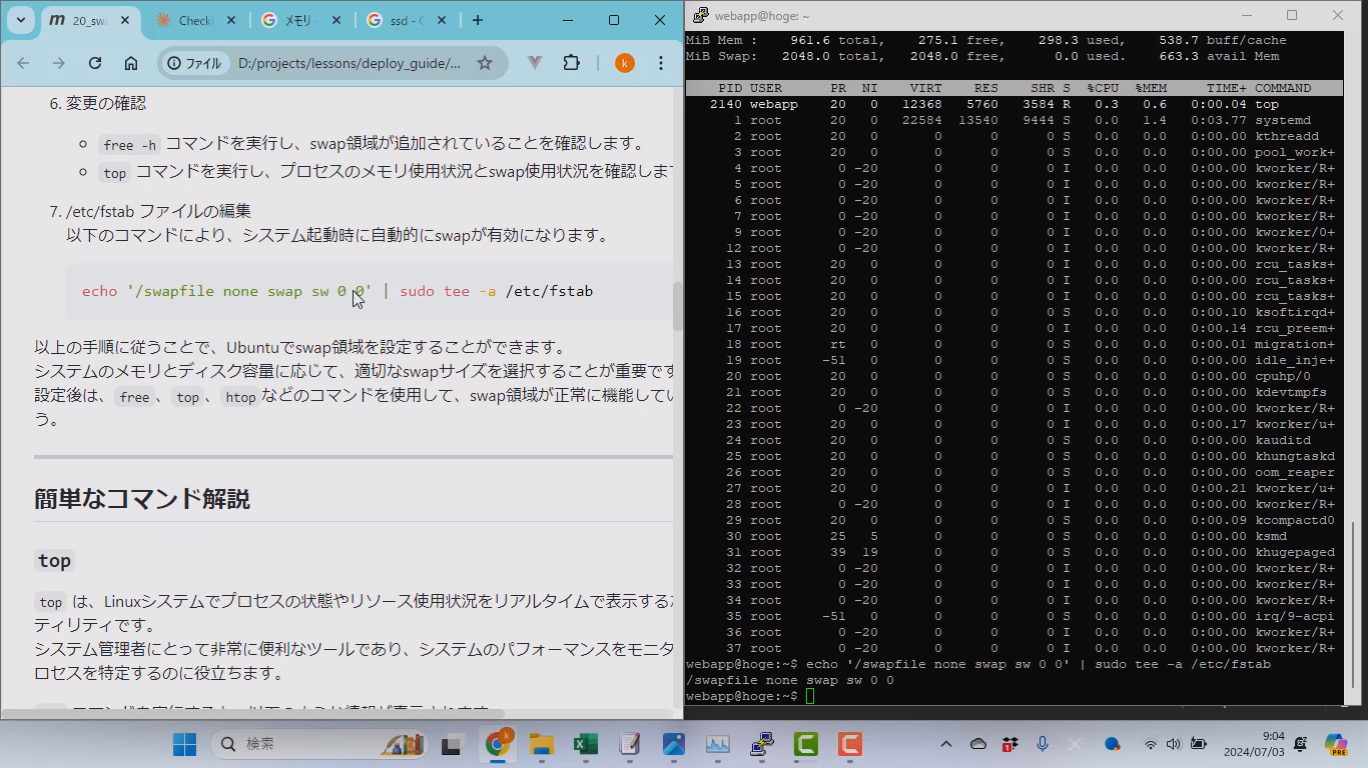Open a new browser tab
Screen dimensions: 1368x768
click(x=478, y=20)
